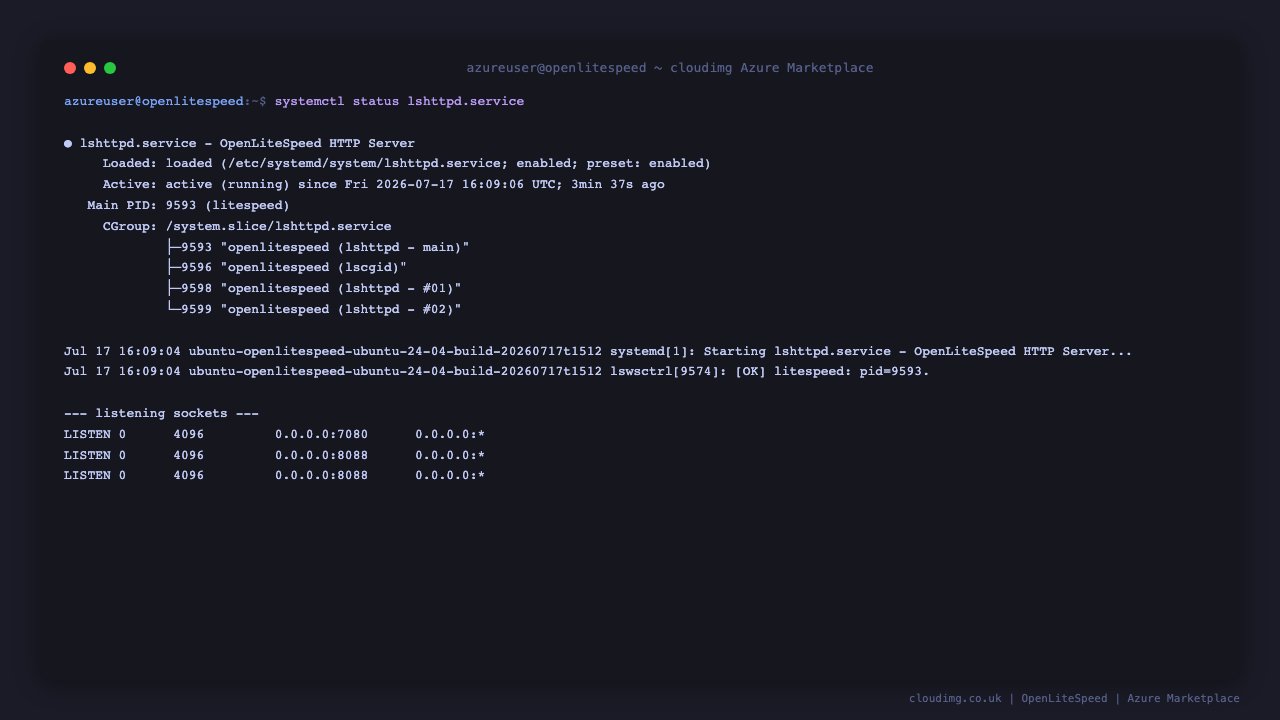This screenshot has width=1280, height=720.
Task: Click the service status bullet before lshttpd.service
Action: (68, 143)
